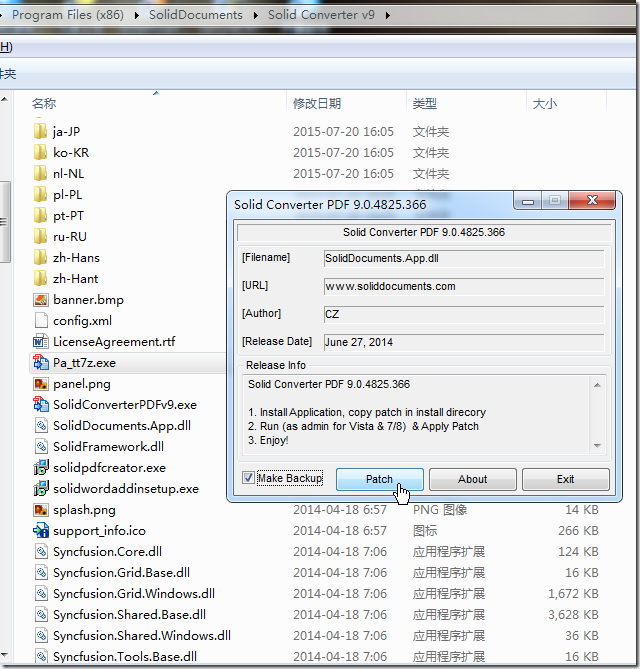Select the Syncfusion.Shared.Windows.dll file name
The height and width of the screenshot is (669, 640).
(x=142, y=635)
